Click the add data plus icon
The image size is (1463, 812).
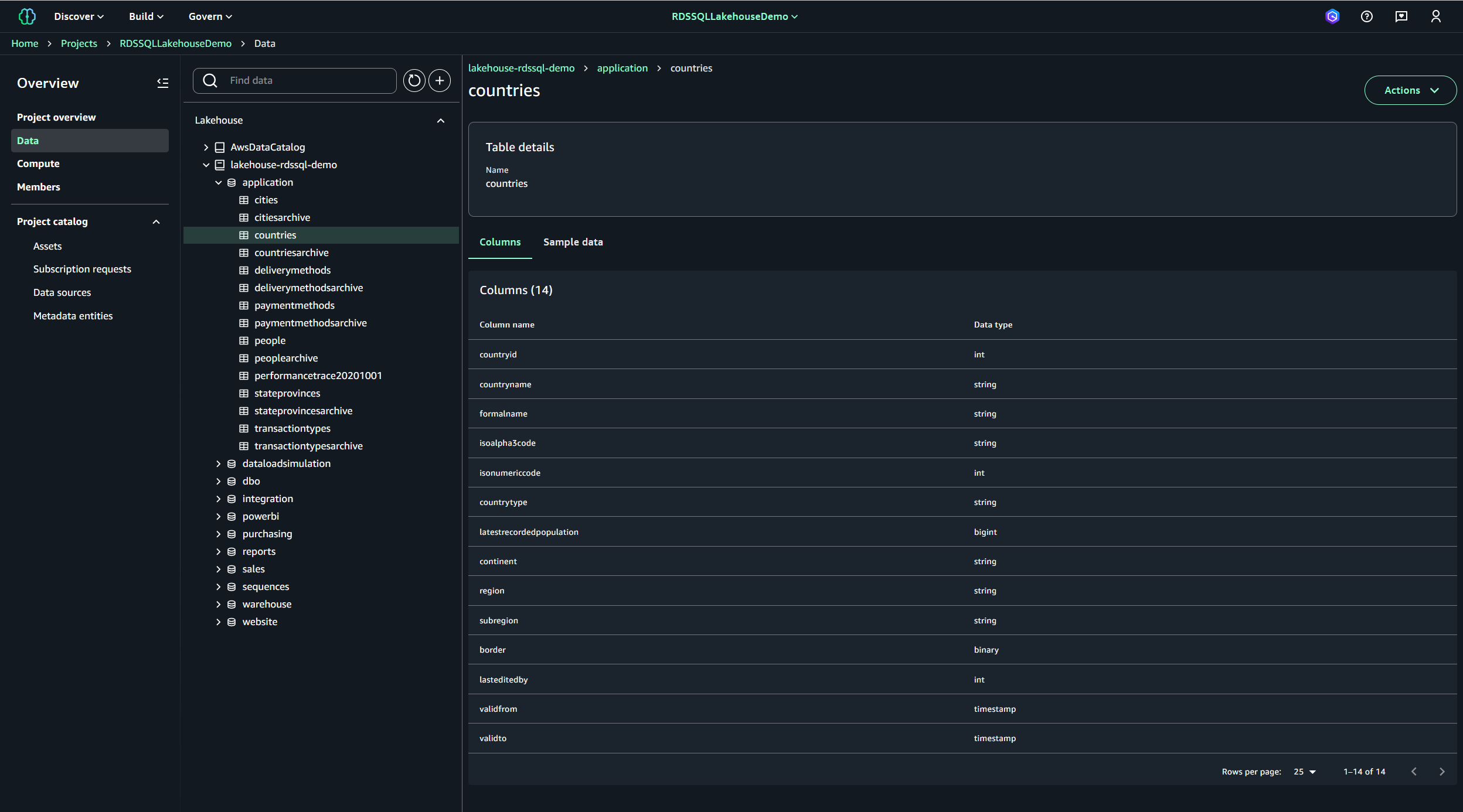(440, 81)
